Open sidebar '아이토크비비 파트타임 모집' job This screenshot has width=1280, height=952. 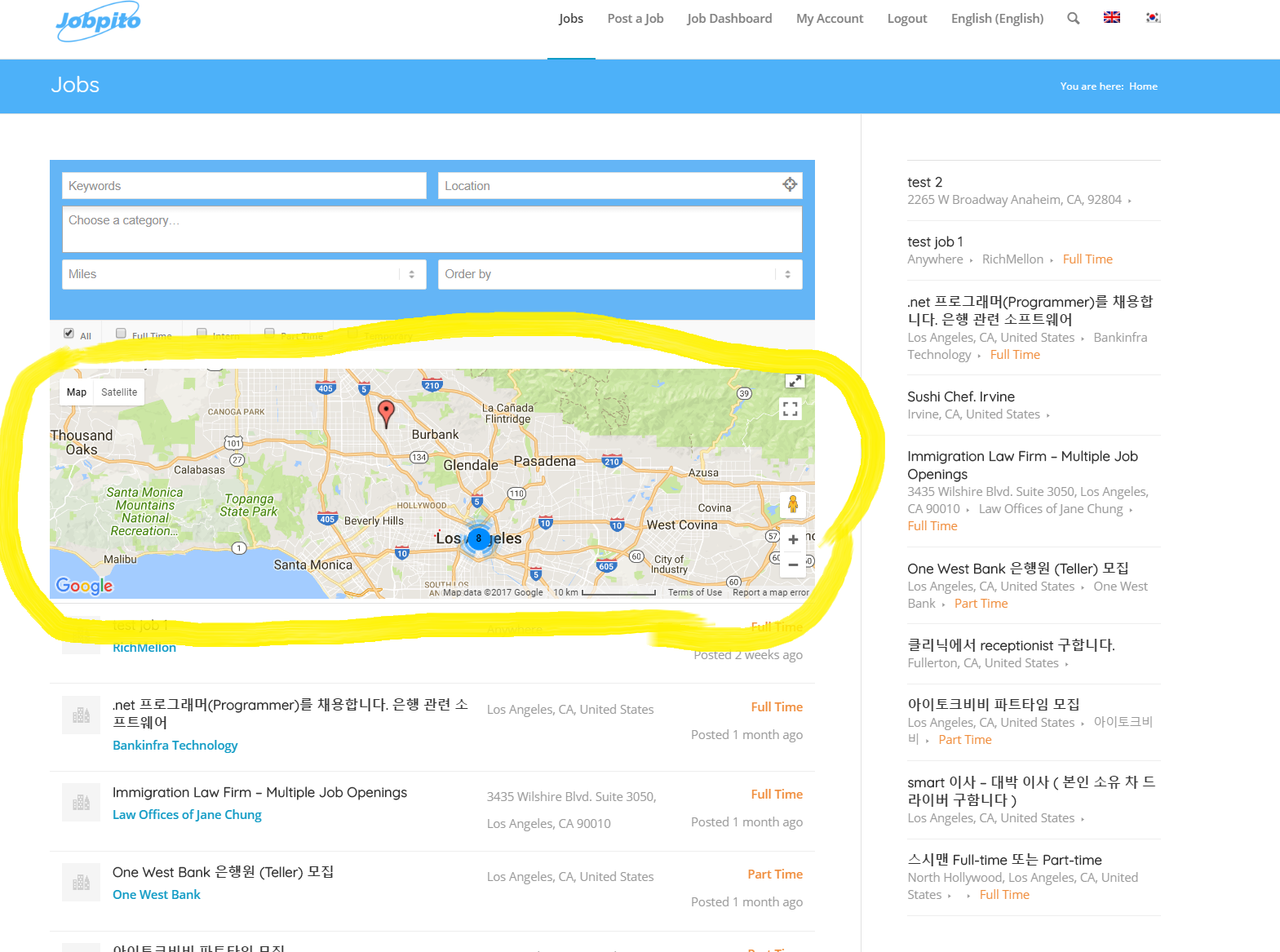click(994, 704)
